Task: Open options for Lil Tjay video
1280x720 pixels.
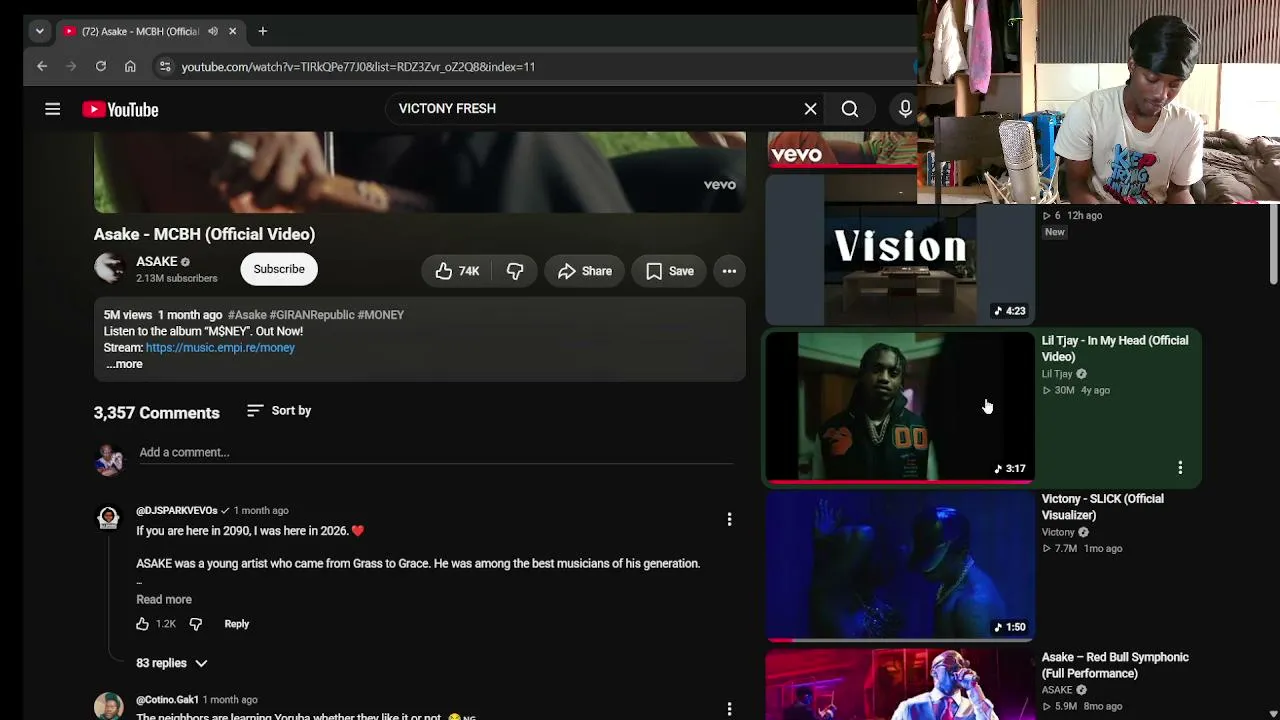Action: [x=1180, y=468]
